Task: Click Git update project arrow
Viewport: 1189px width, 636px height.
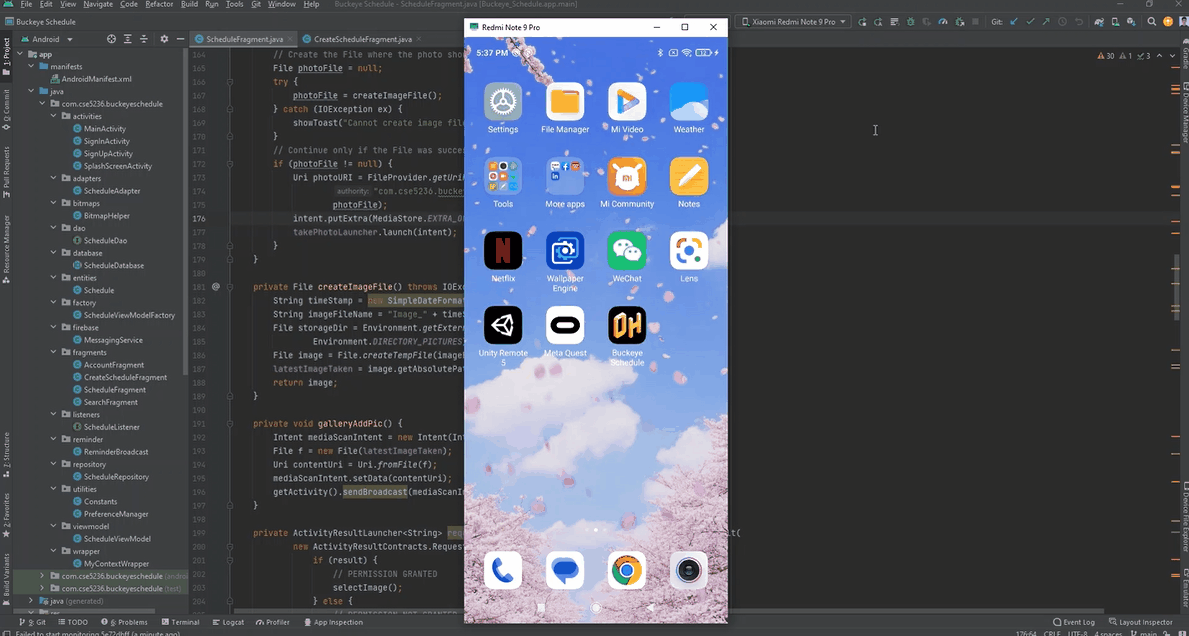Action: click(1014, 21)
